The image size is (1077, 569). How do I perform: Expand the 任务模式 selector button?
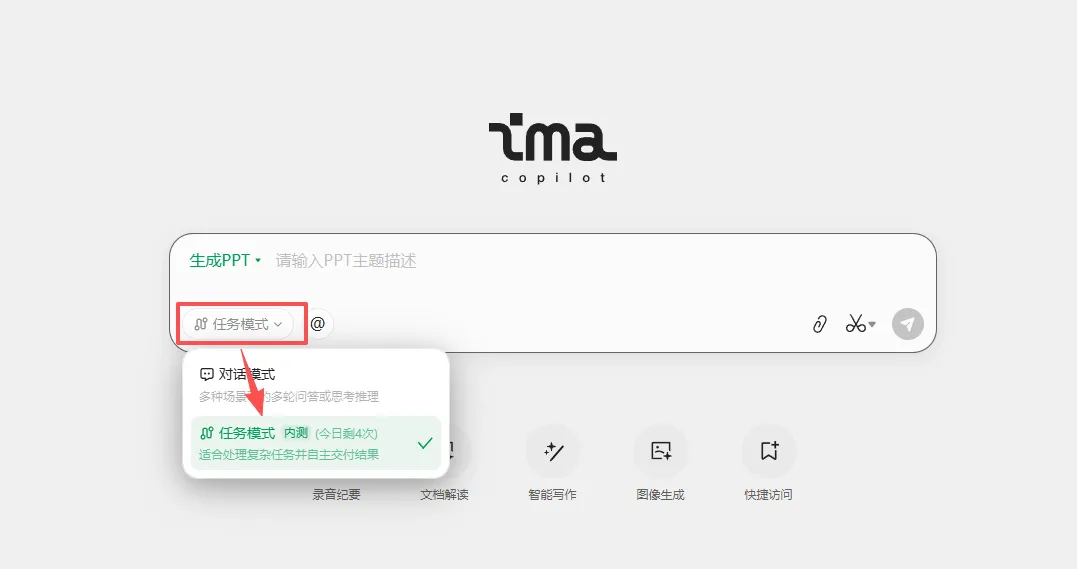tap(238, 324)
